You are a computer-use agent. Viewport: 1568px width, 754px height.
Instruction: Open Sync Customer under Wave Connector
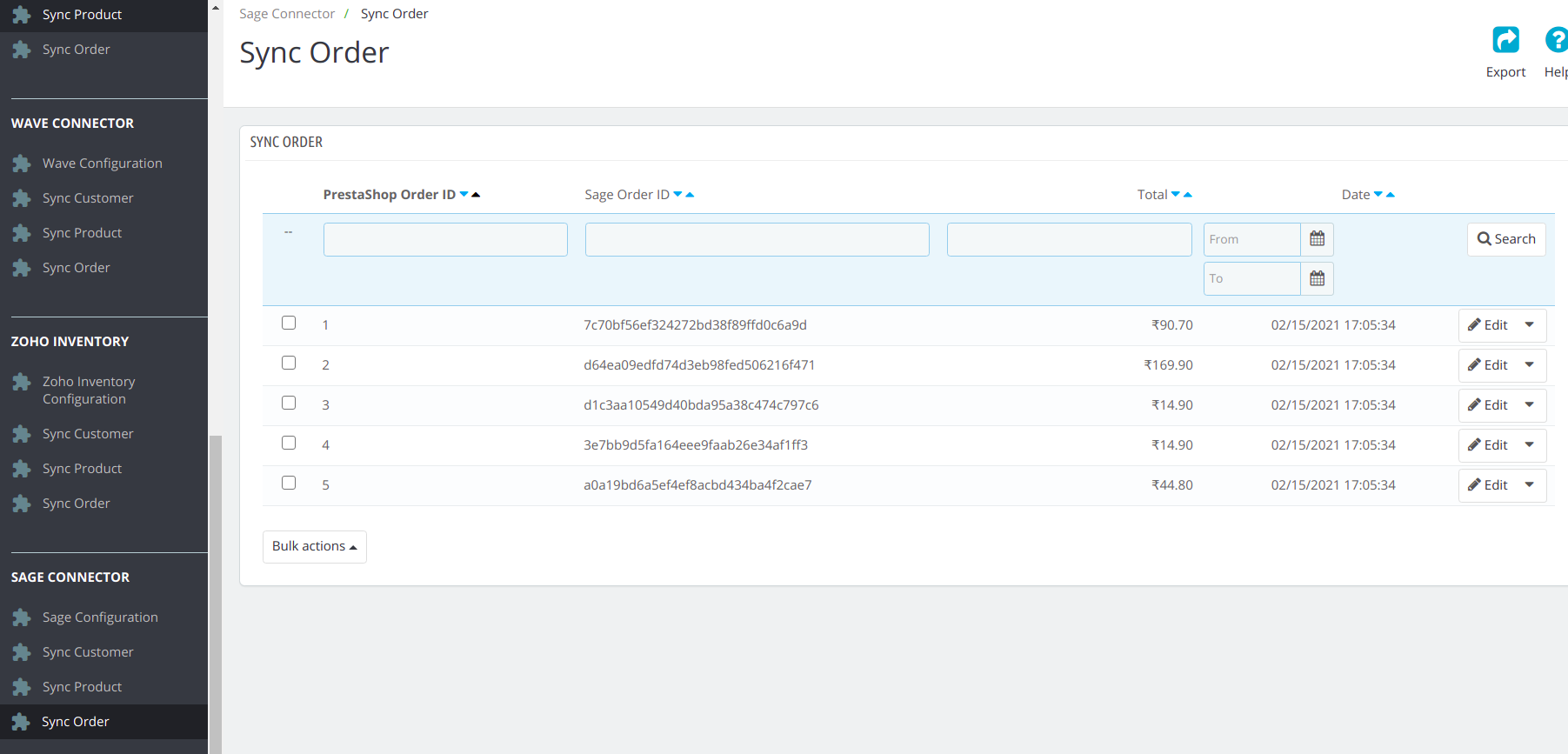88,198
